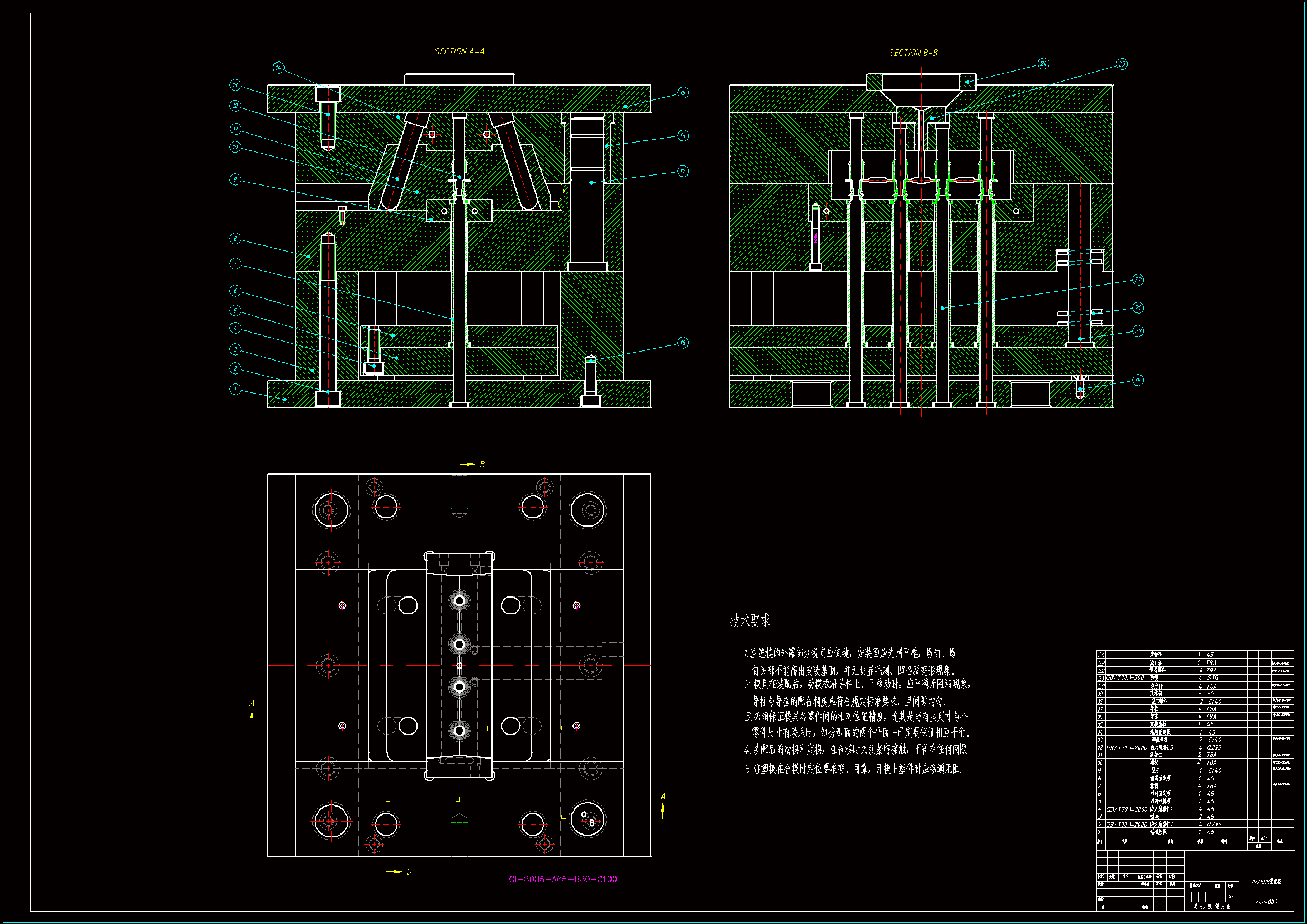The width and height of the screenshot is (1307, 924).
Task: Select part balloon number 24
Action: pyautogui.click(x=1043, y=64)
